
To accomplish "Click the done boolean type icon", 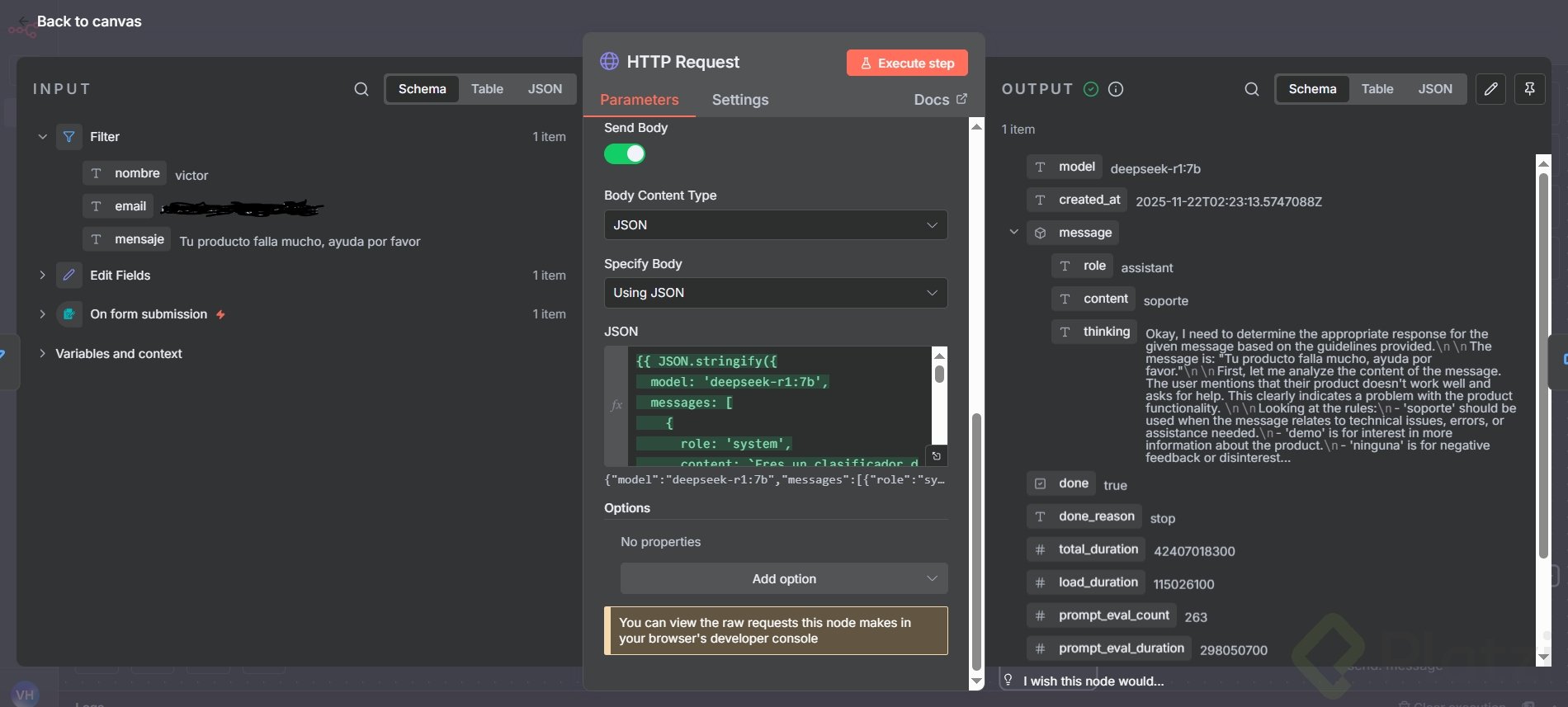I will click(x=1041, y=483).
